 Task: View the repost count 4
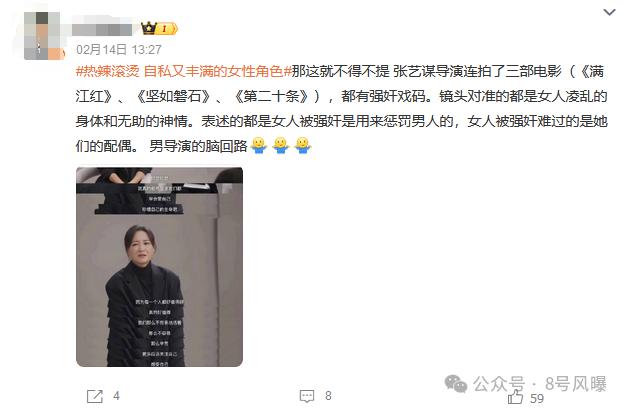[x=116, y=396]
